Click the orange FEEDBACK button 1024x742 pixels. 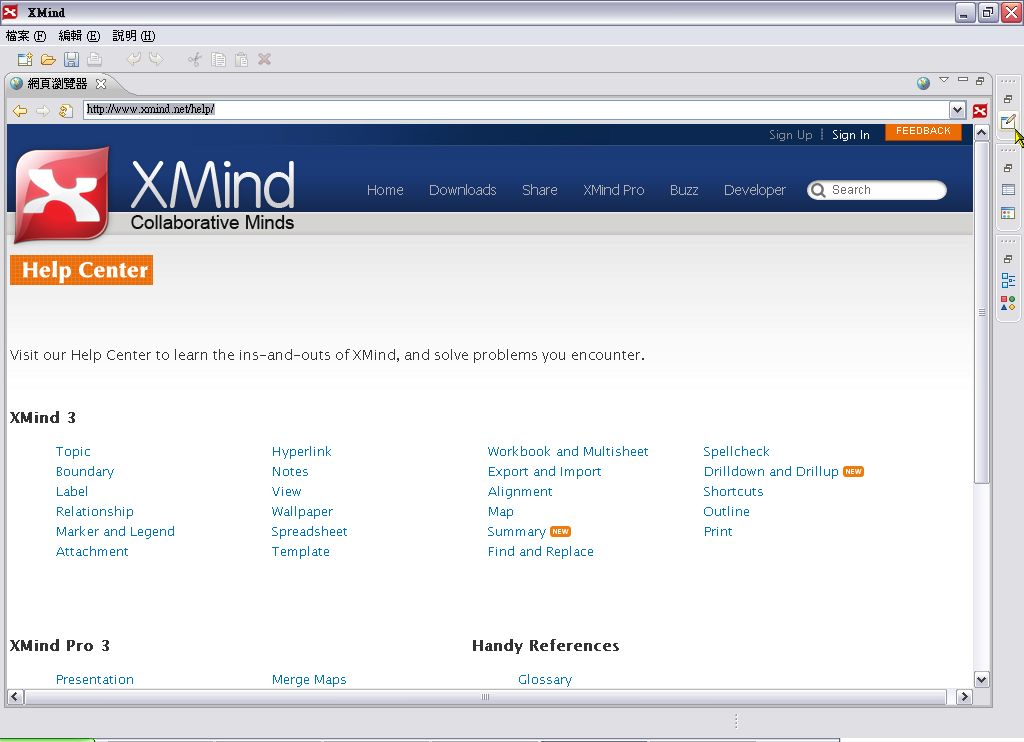[x=923, y=131]
